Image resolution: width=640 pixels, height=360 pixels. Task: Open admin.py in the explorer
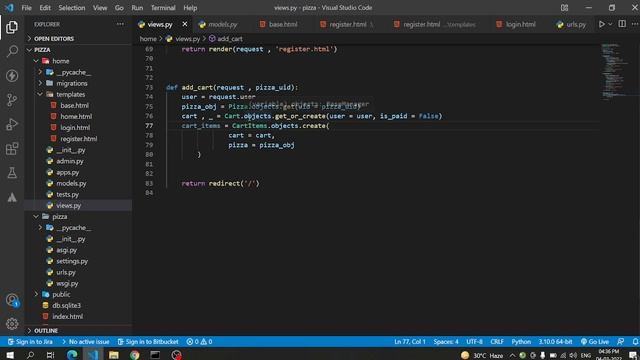pyautogui.click(x=69, y=161)
